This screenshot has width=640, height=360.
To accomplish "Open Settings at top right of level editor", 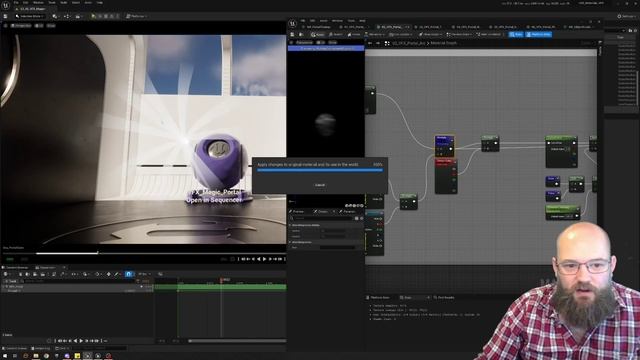I will click(627, 16).
